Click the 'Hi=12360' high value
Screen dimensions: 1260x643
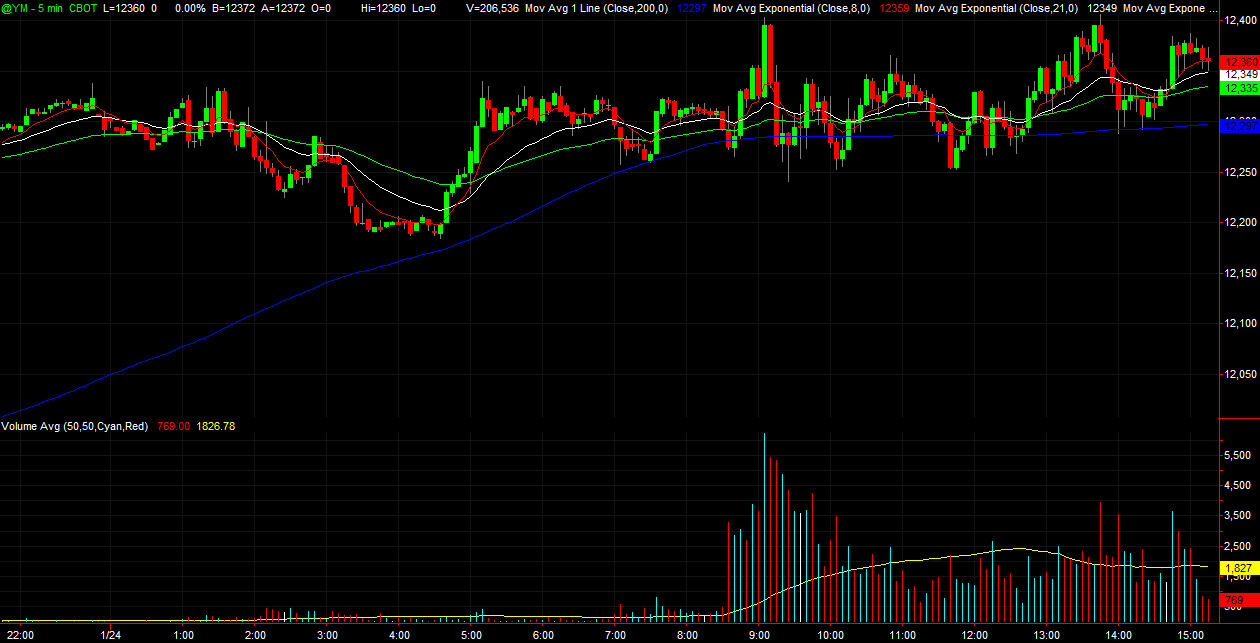384,7
